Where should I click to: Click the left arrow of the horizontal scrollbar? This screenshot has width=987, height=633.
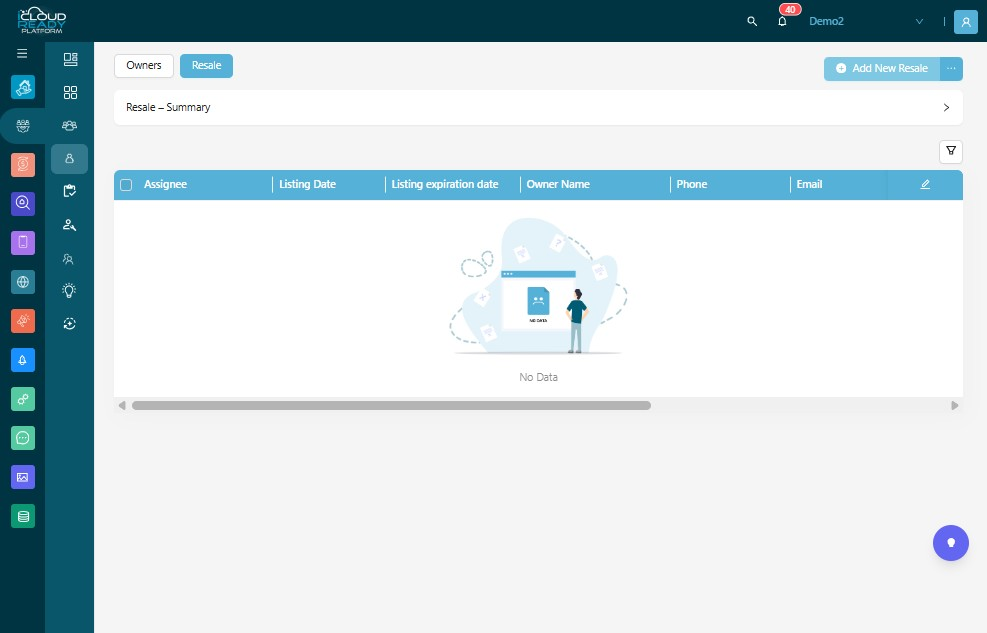tap(122, 406)
